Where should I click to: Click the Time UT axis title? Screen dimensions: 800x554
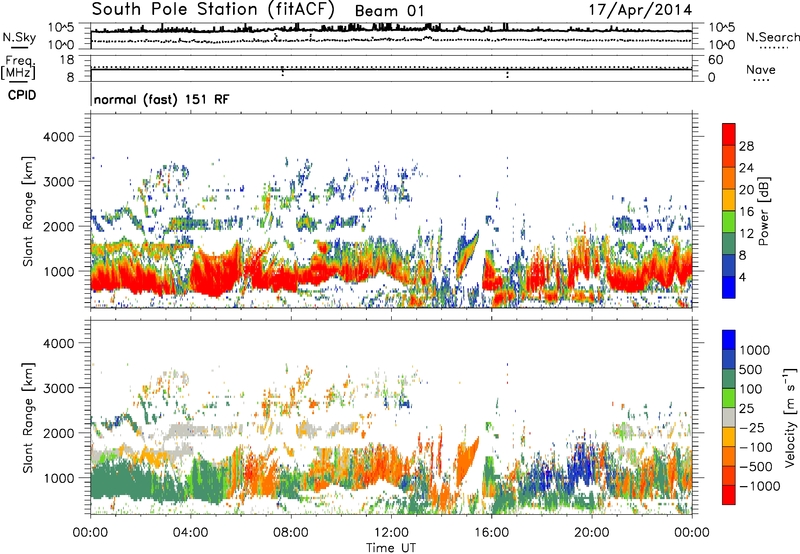[x=391, y=548]
